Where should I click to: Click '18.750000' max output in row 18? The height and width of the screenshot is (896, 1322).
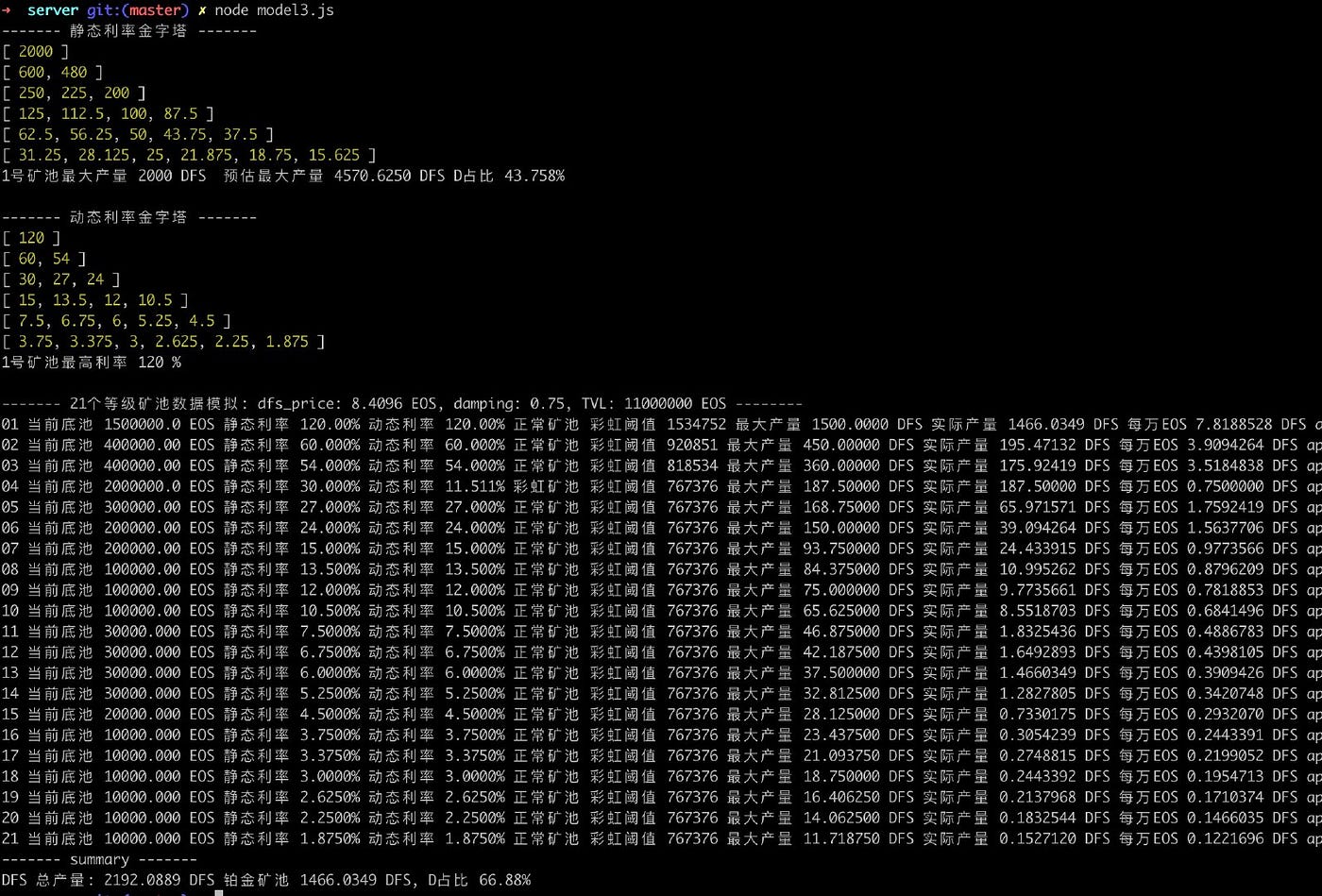[x=841, y=778]
